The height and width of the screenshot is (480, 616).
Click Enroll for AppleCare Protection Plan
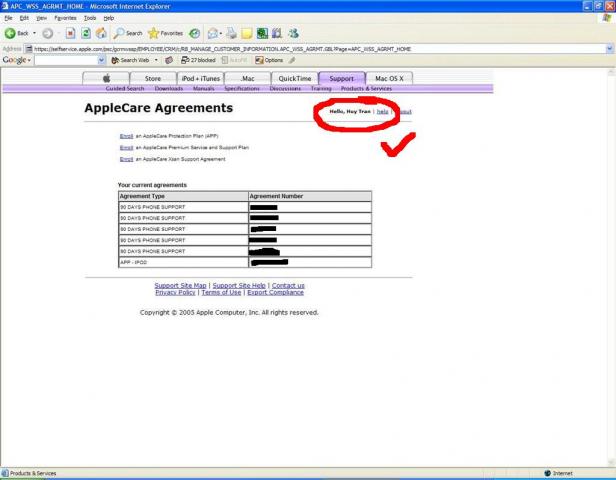(x=126, y=136)
